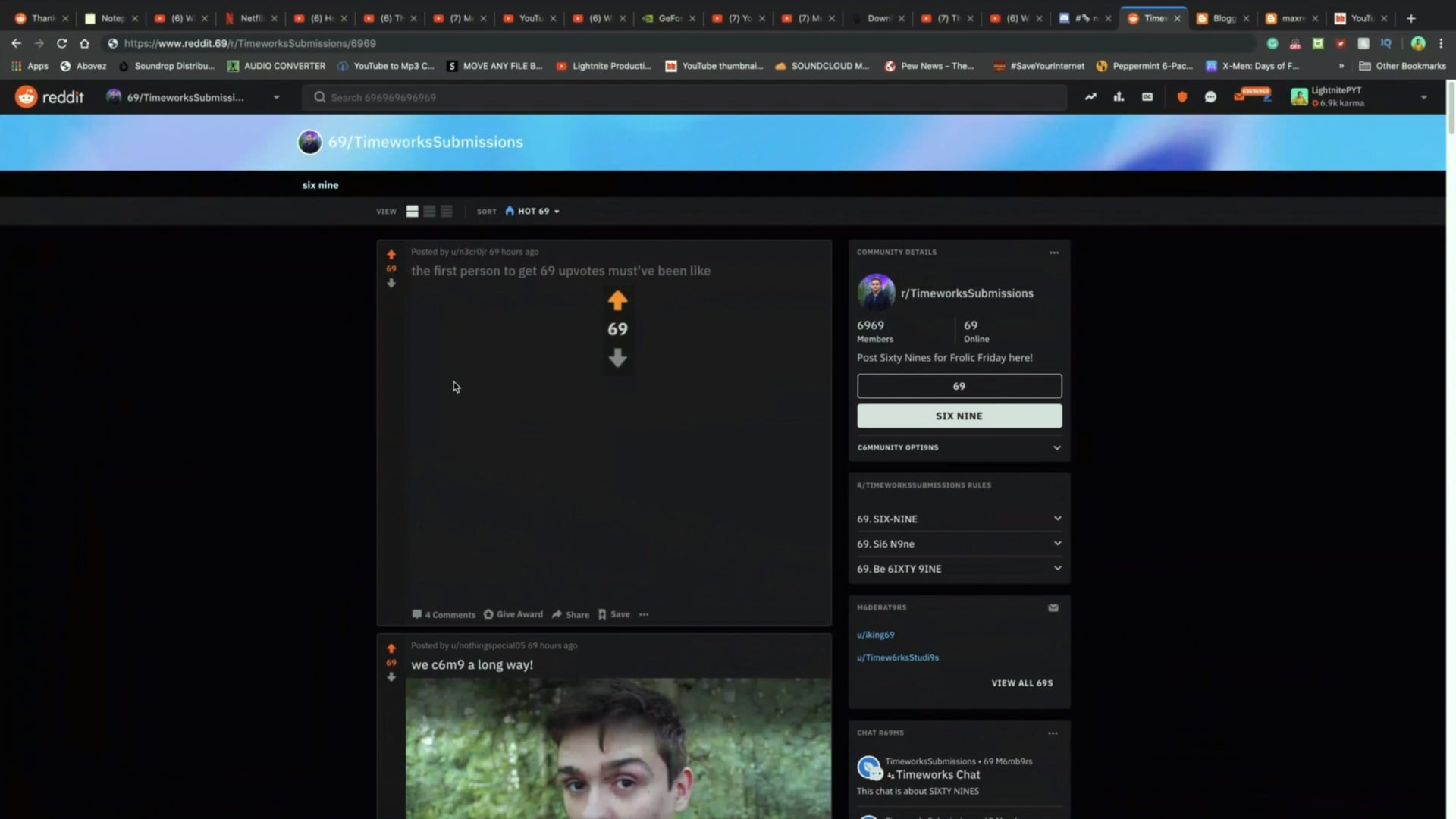Click the big gray downvote arrow in the post image
The width and height of the screenshot is (1456, 819).
pos(617,358)
